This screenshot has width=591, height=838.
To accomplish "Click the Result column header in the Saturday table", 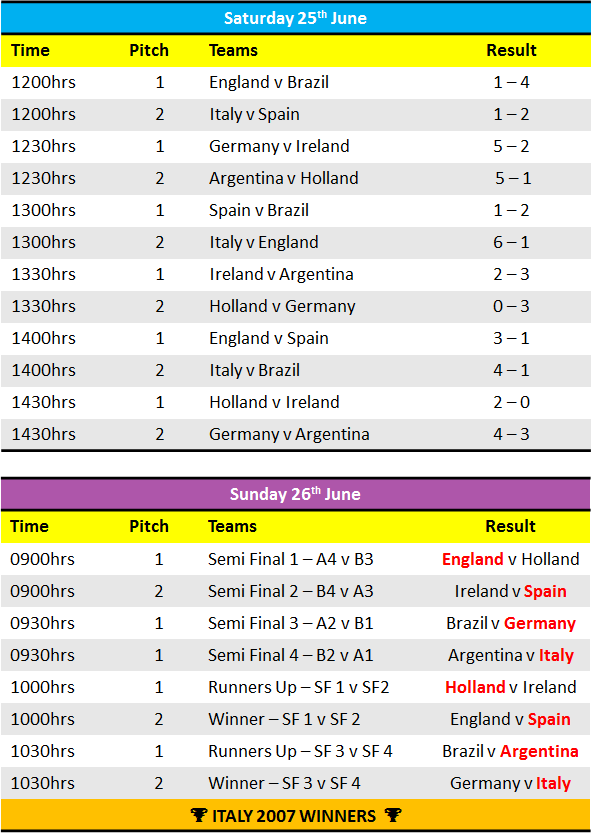I will (511, 50).
